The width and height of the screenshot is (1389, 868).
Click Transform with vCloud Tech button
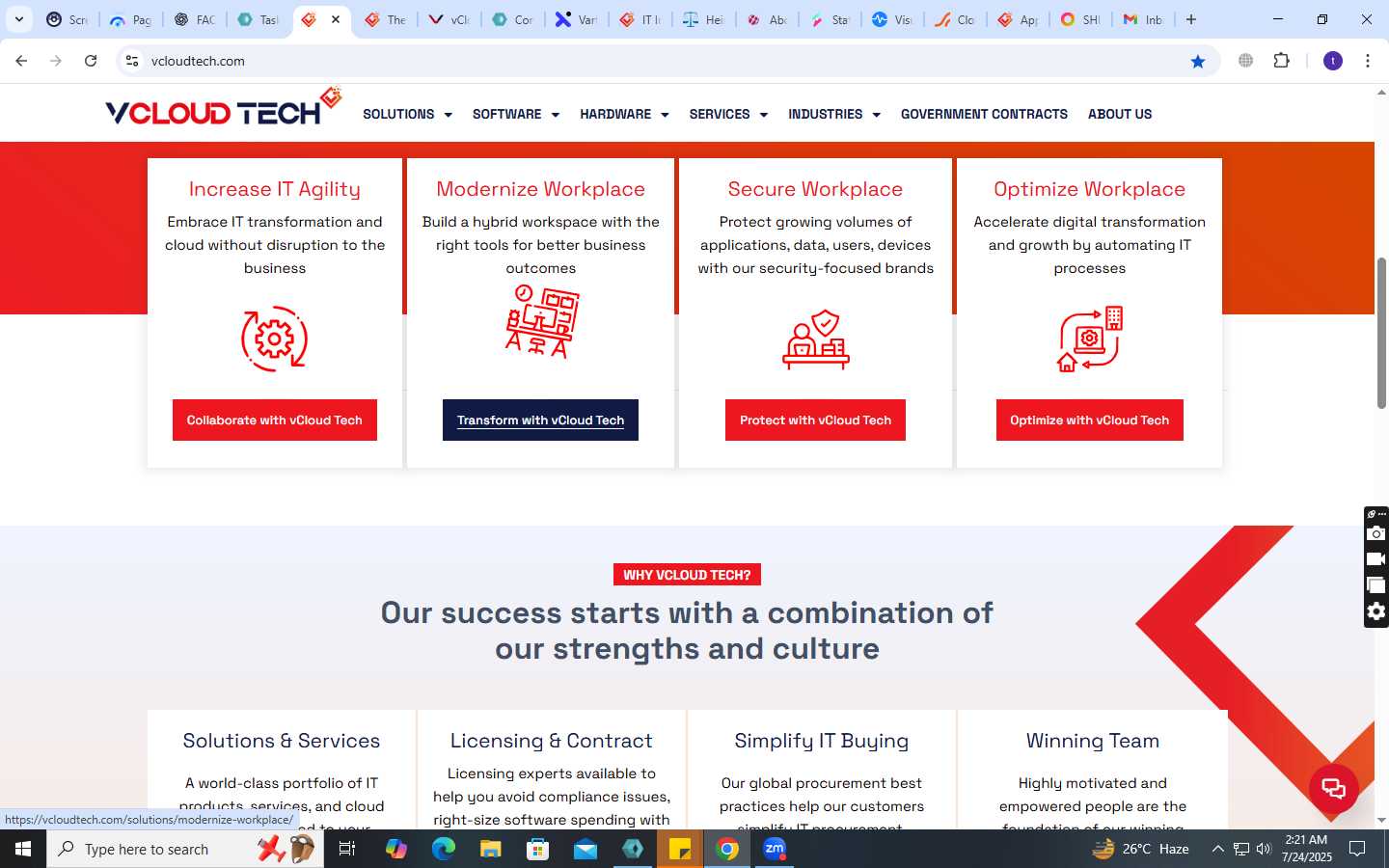[x=540, y=420]
